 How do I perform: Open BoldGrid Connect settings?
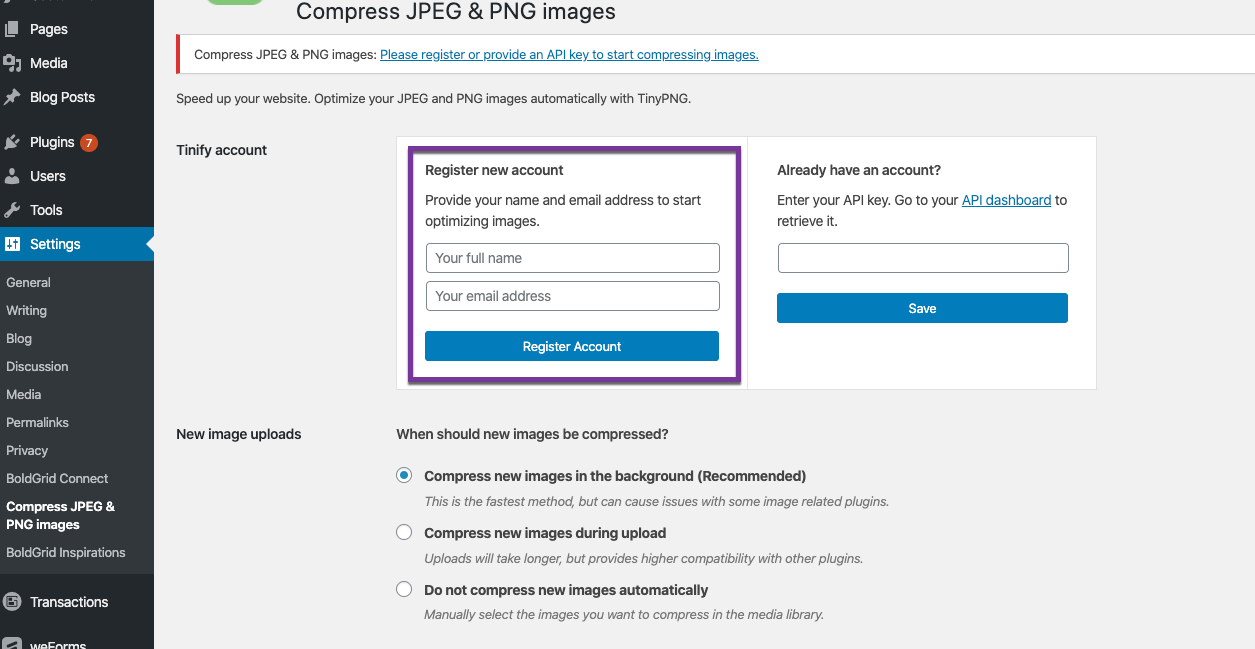tap(57, 479)
